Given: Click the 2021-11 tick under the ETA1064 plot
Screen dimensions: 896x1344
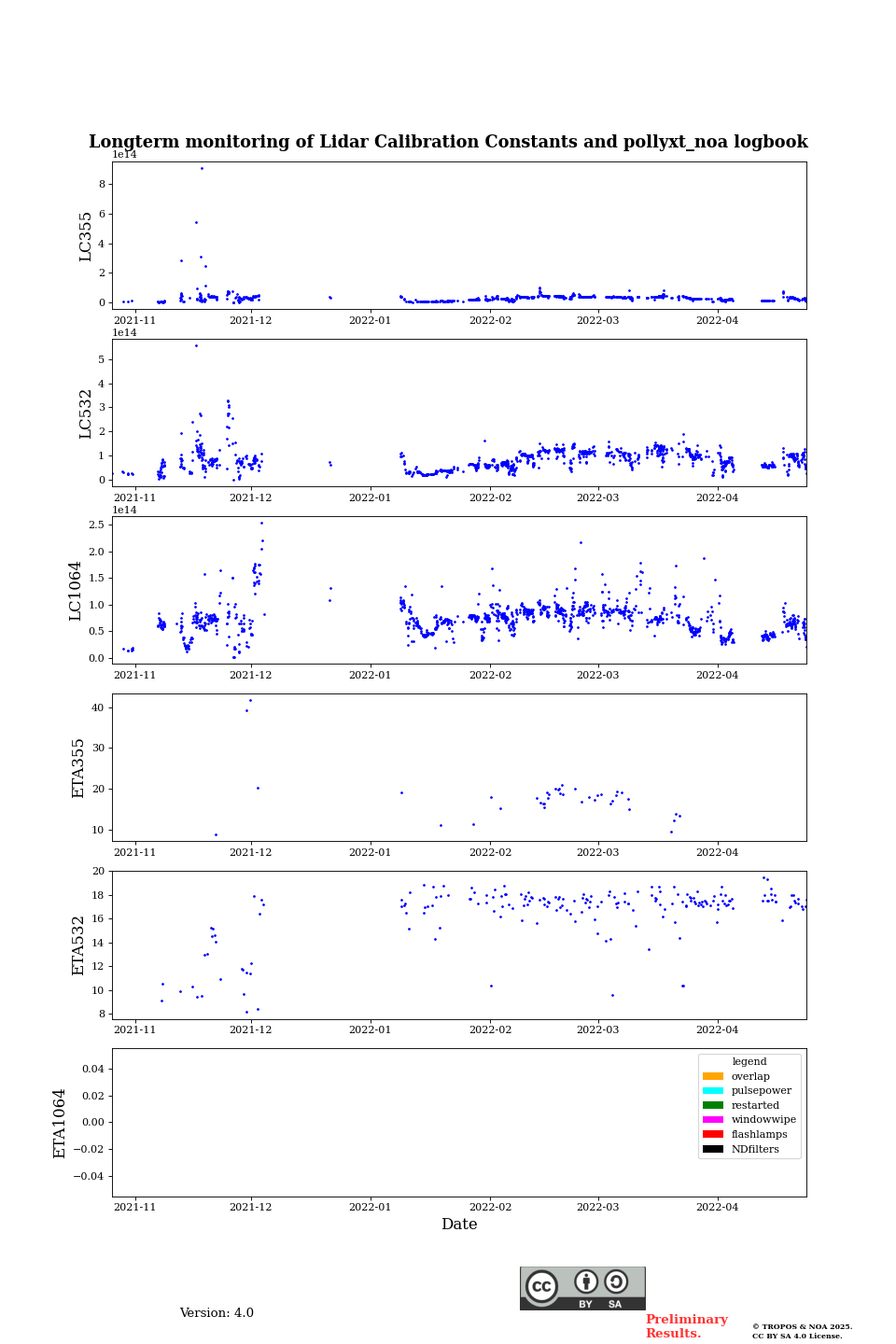Looking at the screenshot, I should tap(135, 1207).
